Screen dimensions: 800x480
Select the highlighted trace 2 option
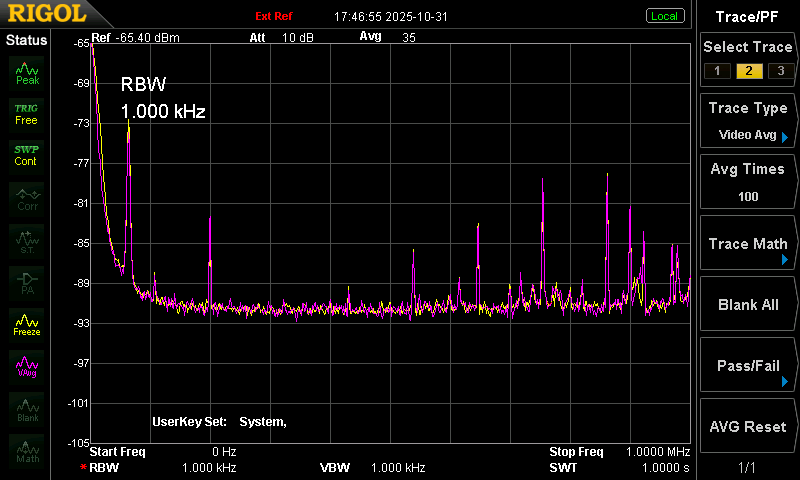point(749,71)
